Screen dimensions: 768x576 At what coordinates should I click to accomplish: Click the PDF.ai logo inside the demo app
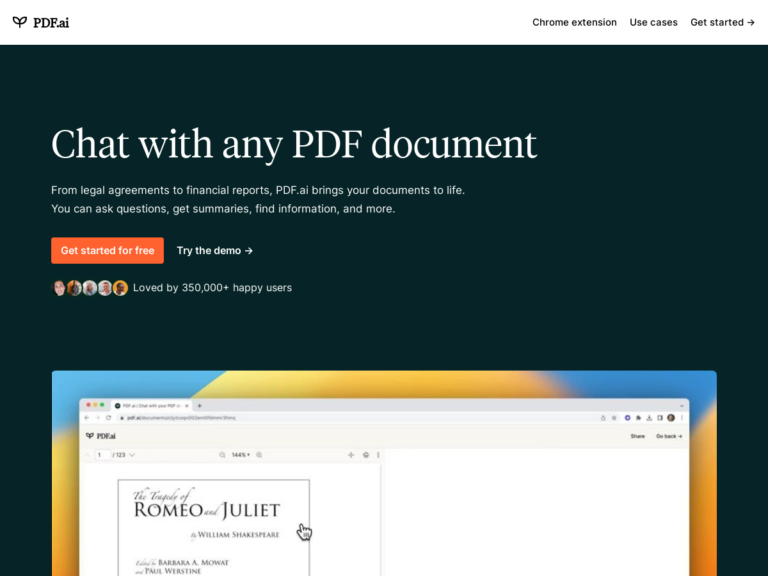(101, 436)
